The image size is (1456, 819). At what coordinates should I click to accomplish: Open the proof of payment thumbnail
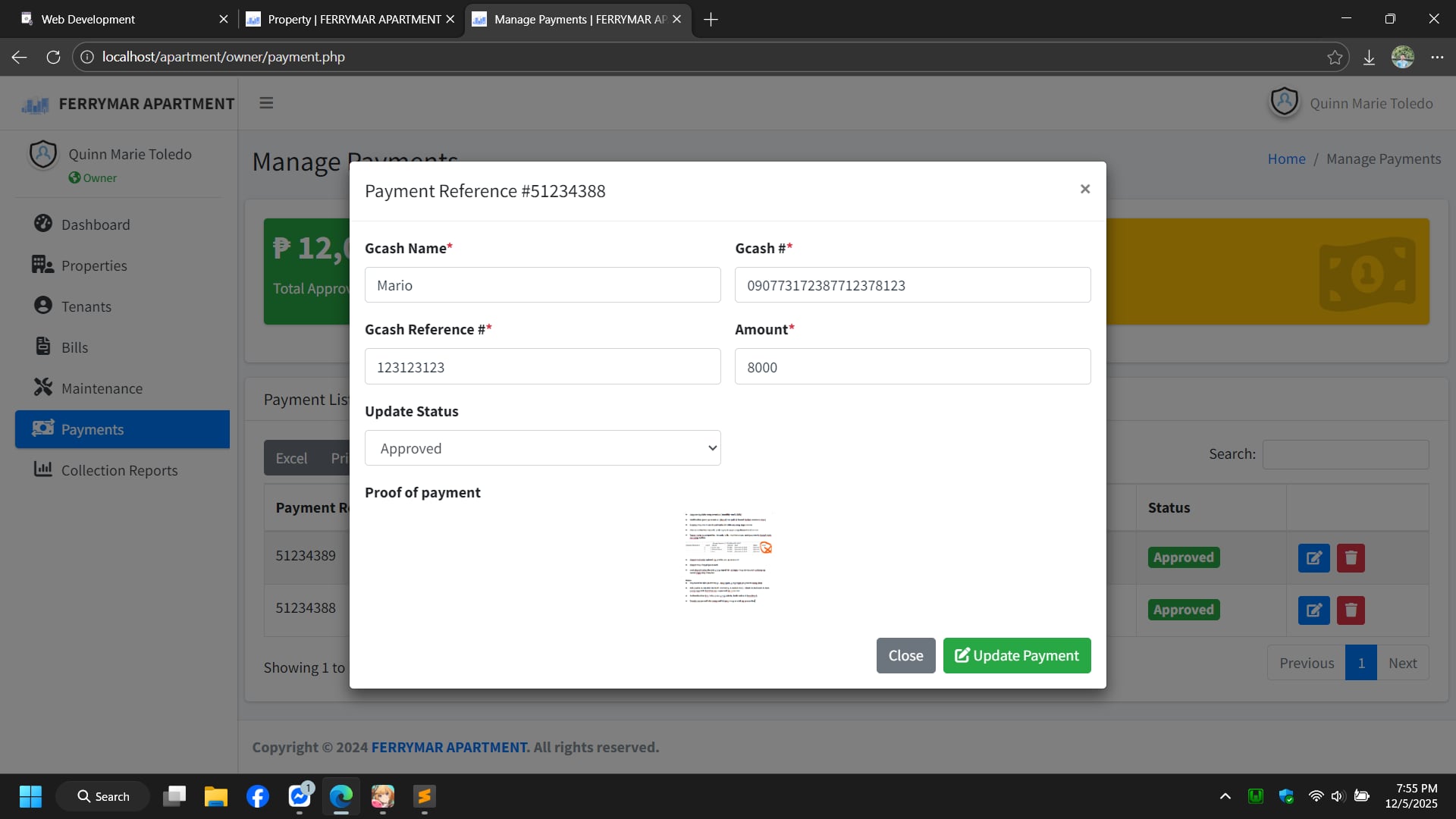(x=727, y=558)
